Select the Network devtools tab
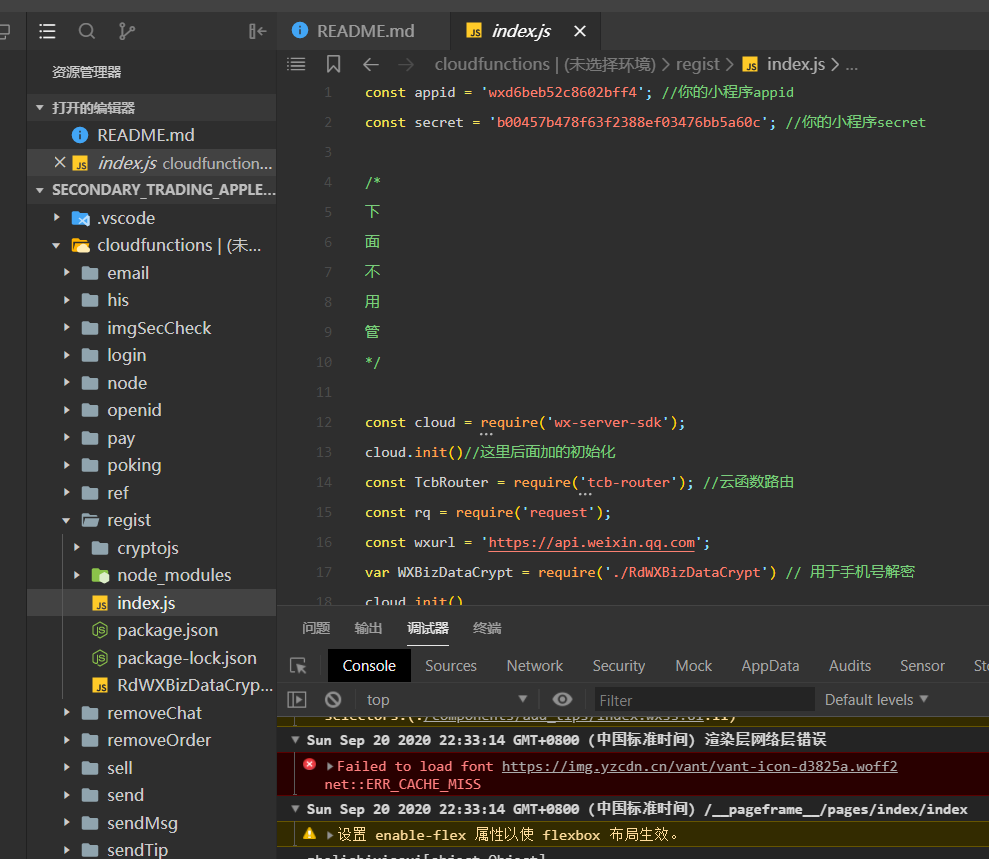The width and height of the screenshot is (989, 859). click(535, 666)
